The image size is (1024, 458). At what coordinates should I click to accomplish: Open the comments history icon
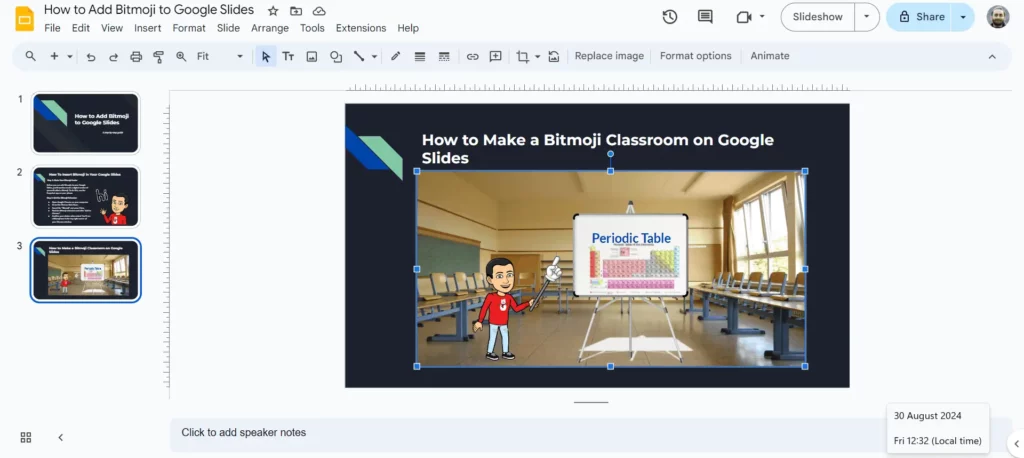(x=705, y=17)
